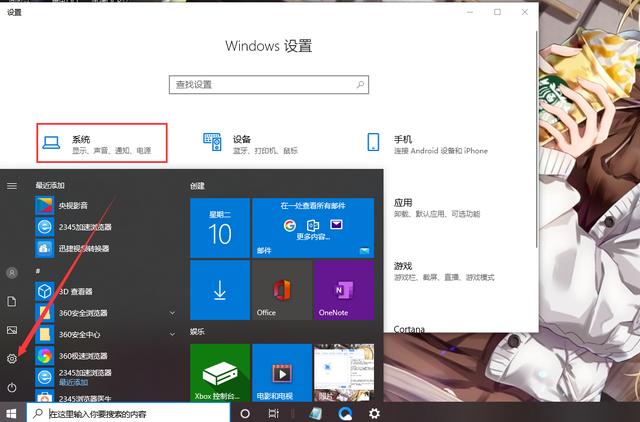Open 游戏 gaming settings category
This screenshot has width=640, height=422.
pyautogui.click(x=444, y=271)
